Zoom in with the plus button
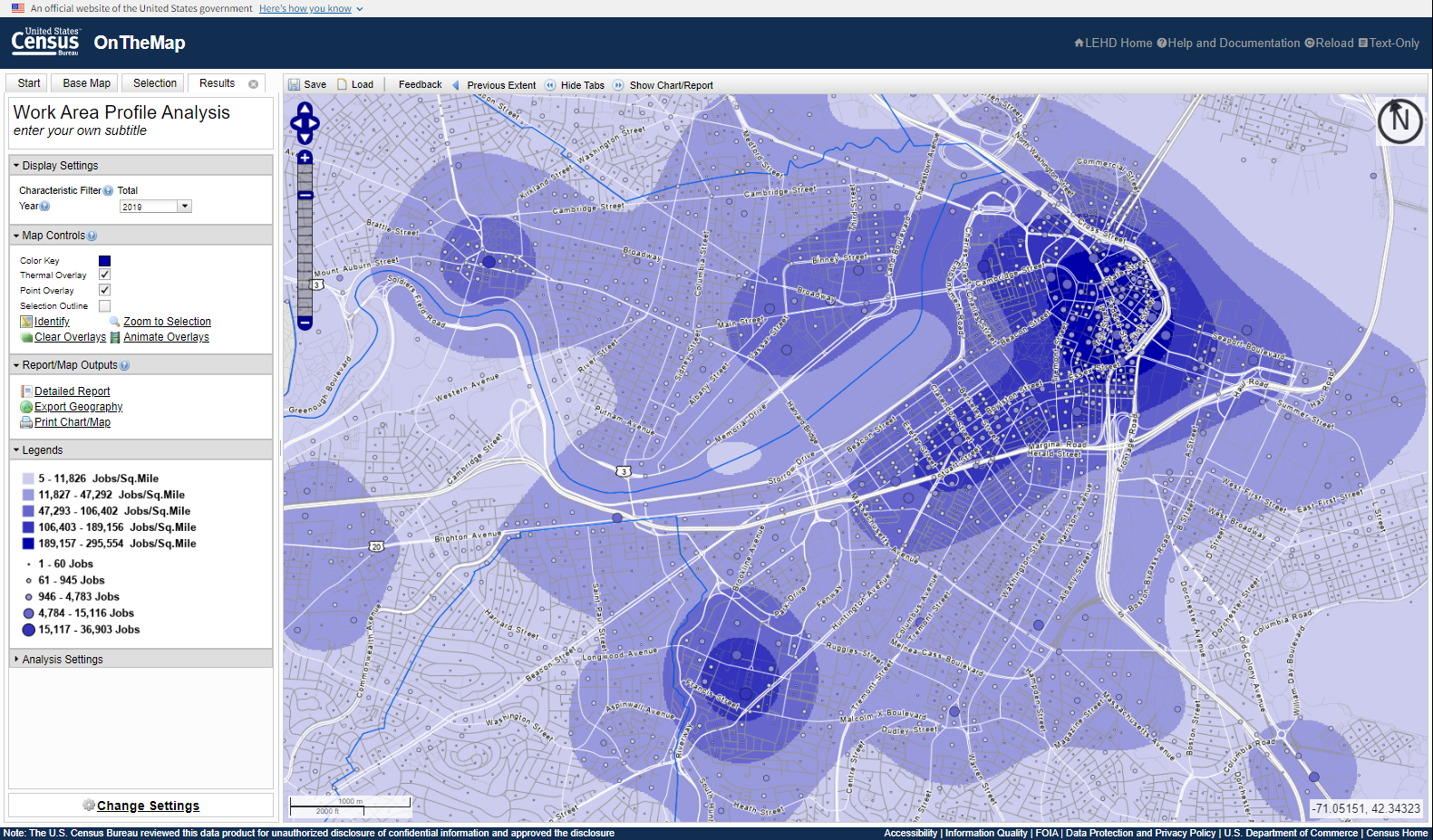This screenshot has width=1433, height=840. click(305, 158)
